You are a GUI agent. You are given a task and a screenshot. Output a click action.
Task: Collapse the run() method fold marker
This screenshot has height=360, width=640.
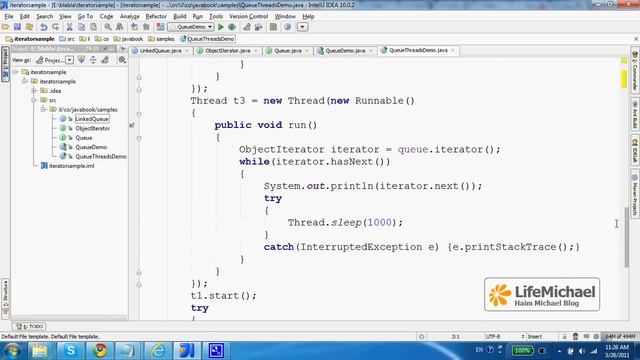[x=139, y=138]
